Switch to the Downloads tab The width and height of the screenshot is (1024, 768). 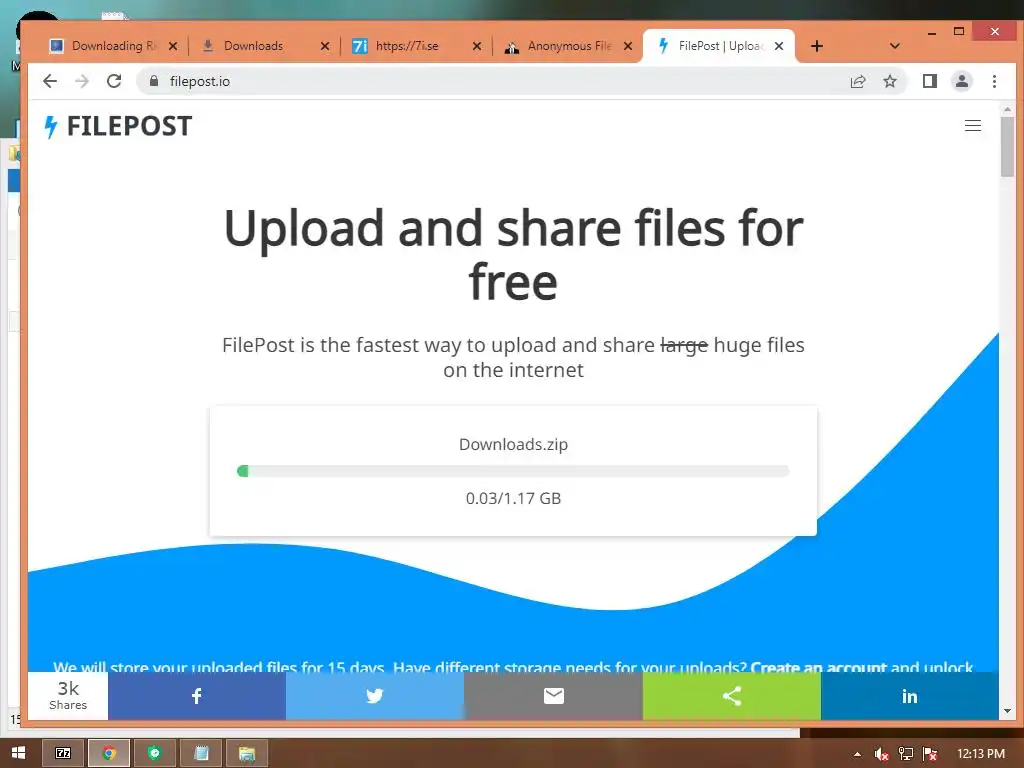point(255,46)
